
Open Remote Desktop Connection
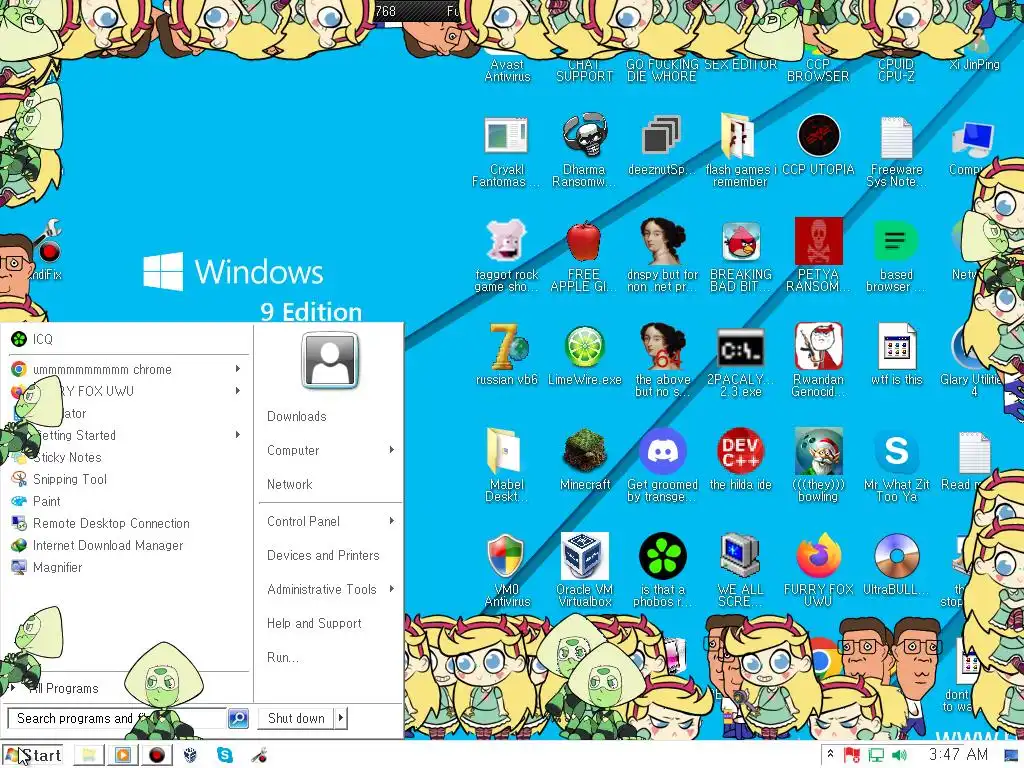(x=129, y=523)
